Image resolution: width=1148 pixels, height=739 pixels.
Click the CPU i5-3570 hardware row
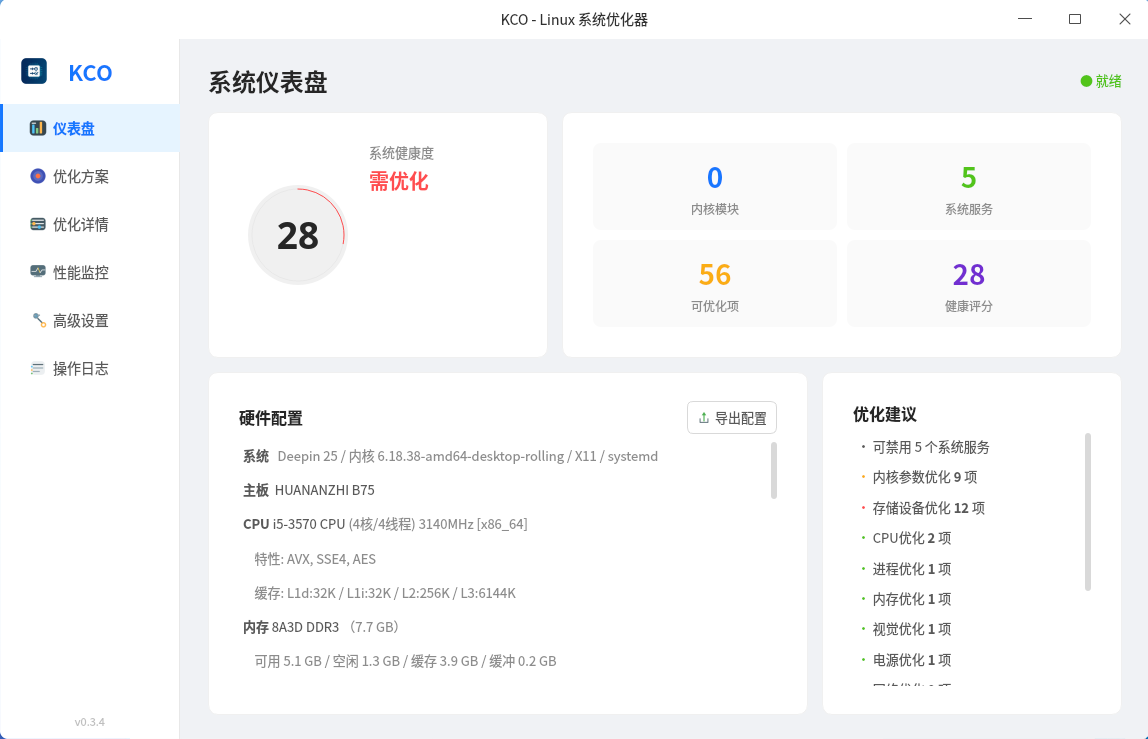pos(385,524)
